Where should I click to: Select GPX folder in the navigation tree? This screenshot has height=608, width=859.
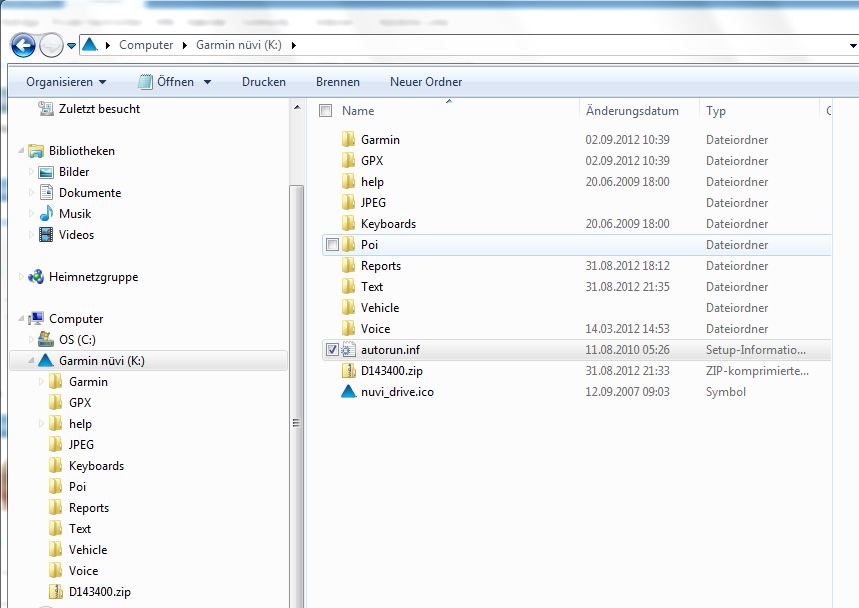pyautogui.click(x=80, y=403)
